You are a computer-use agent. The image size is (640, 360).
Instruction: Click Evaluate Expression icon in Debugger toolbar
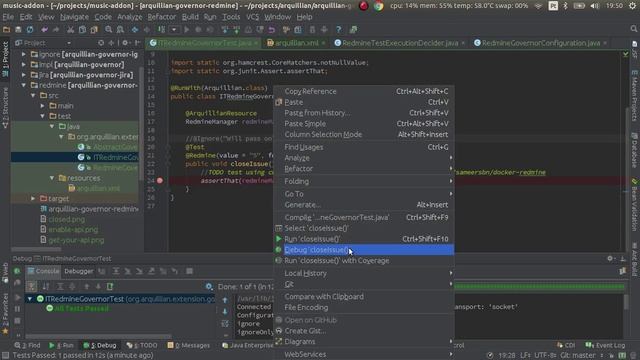[x=189, y=271]
